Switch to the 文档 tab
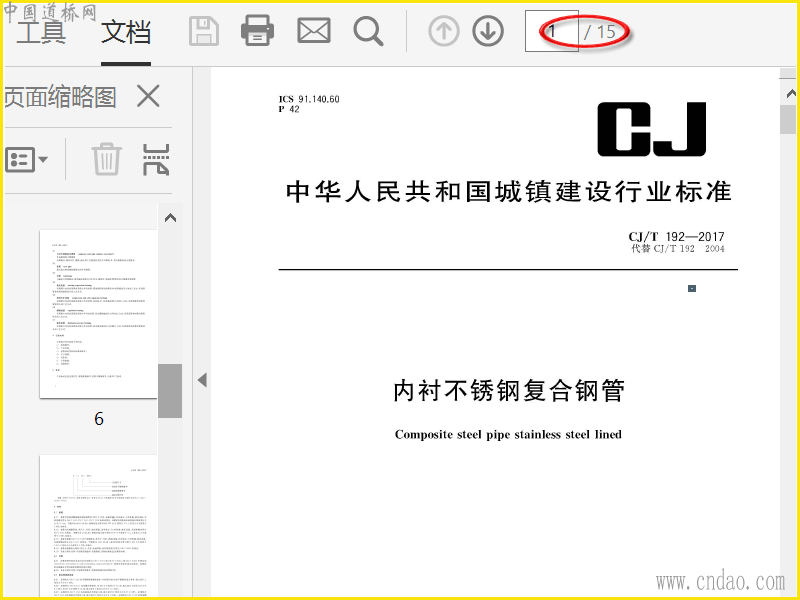The image size is (800, 600). (x=126, y=32)
